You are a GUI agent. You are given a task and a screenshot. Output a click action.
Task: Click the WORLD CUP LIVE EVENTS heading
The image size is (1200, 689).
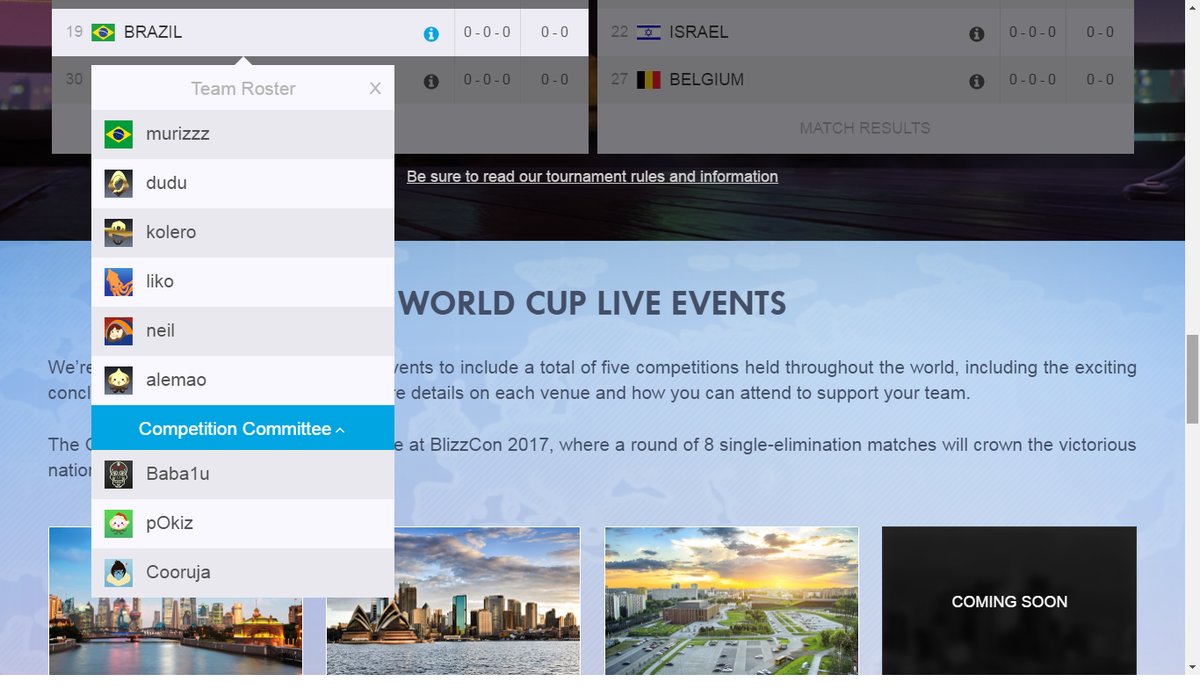[x=592, y=303]
